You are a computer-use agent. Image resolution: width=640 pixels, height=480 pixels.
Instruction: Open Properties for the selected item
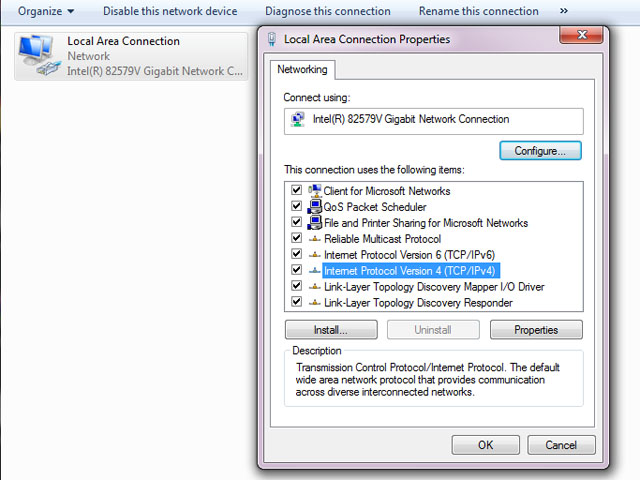tap(536, 330)
